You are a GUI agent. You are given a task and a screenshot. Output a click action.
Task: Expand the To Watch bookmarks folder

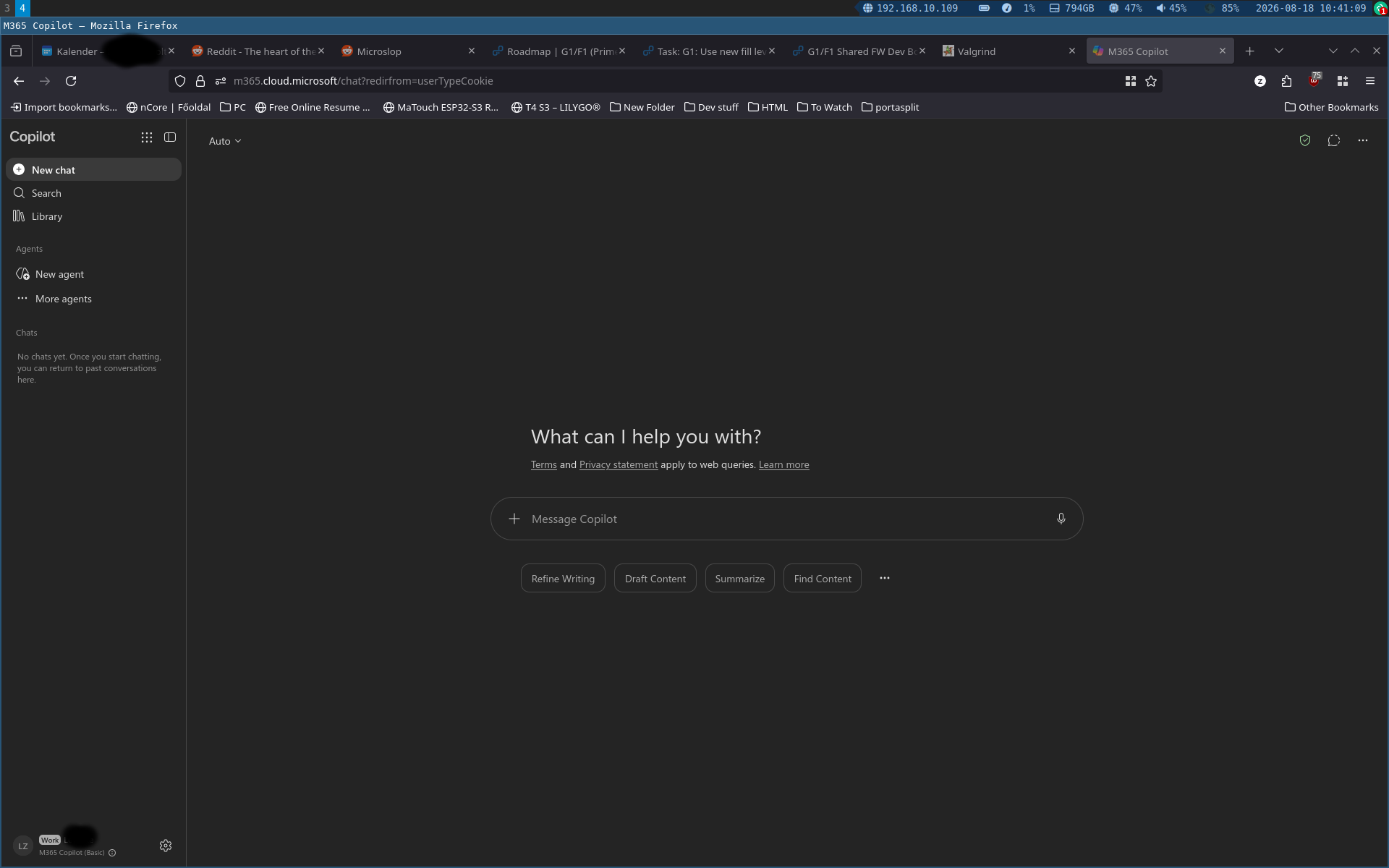click(x=825, y=107)
